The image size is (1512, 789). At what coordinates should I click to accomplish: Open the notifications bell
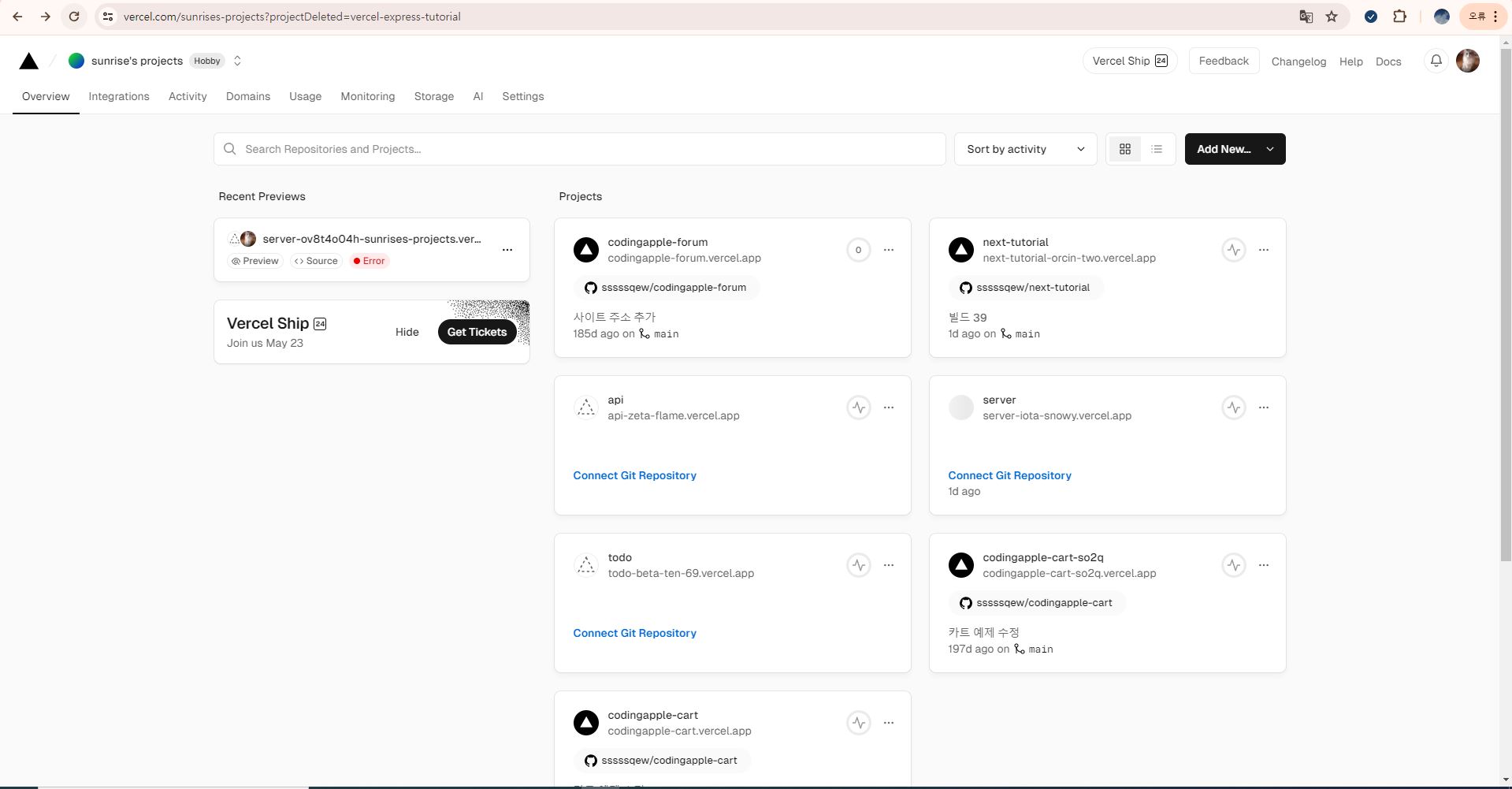click(1436, 61)
